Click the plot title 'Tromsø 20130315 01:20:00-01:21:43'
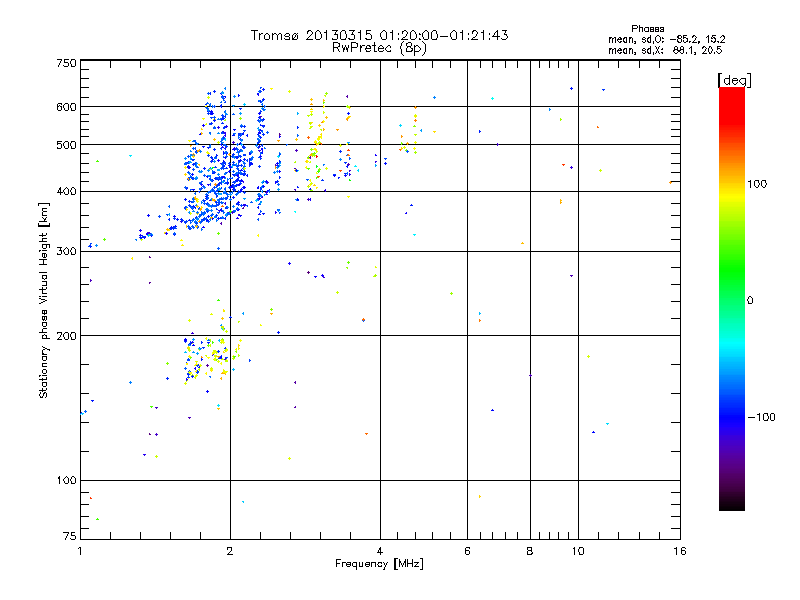This screenshot has width=800, height=600. [x=379, y=35]
